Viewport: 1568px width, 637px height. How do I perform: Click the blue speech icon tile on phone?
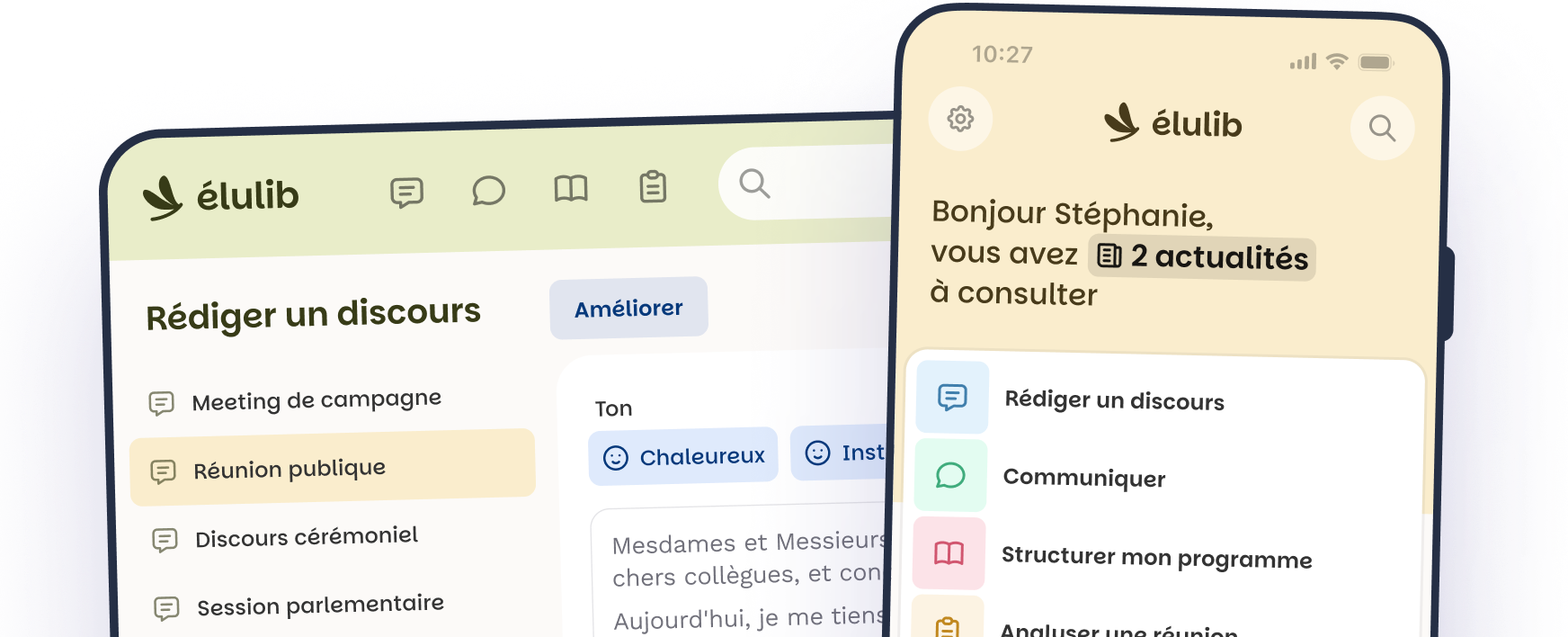952,397
